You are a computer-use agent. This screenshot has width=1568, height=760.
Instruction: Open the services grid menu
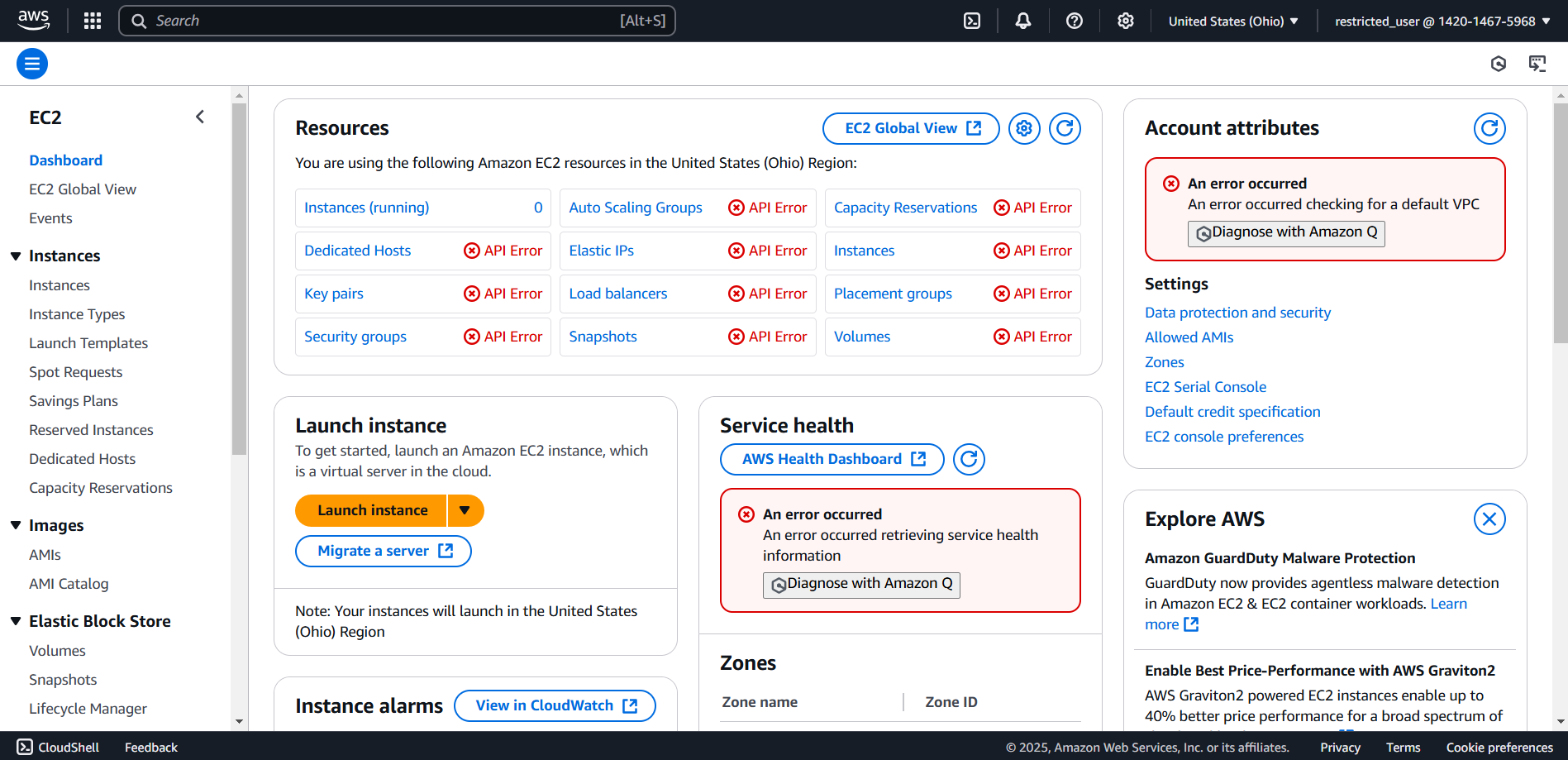[x=93, y=21]
